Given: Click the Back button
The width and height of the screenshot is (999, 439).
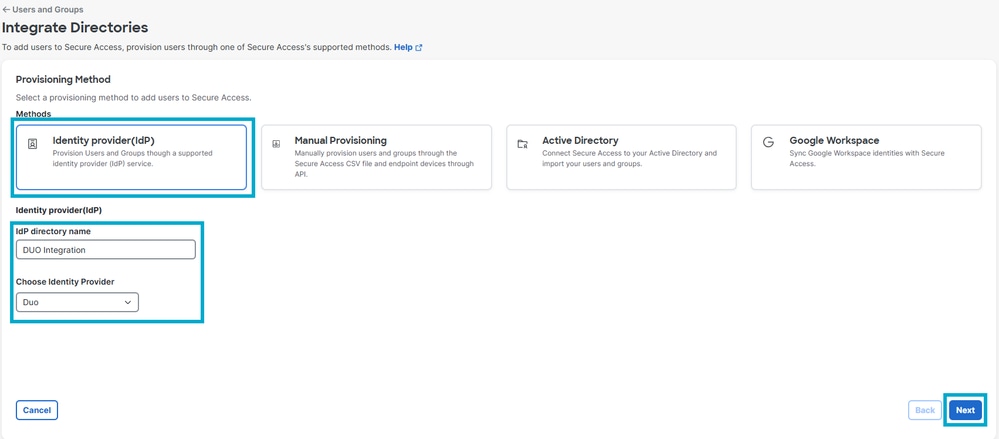Looking at the screenshot, I should point(924,410).
